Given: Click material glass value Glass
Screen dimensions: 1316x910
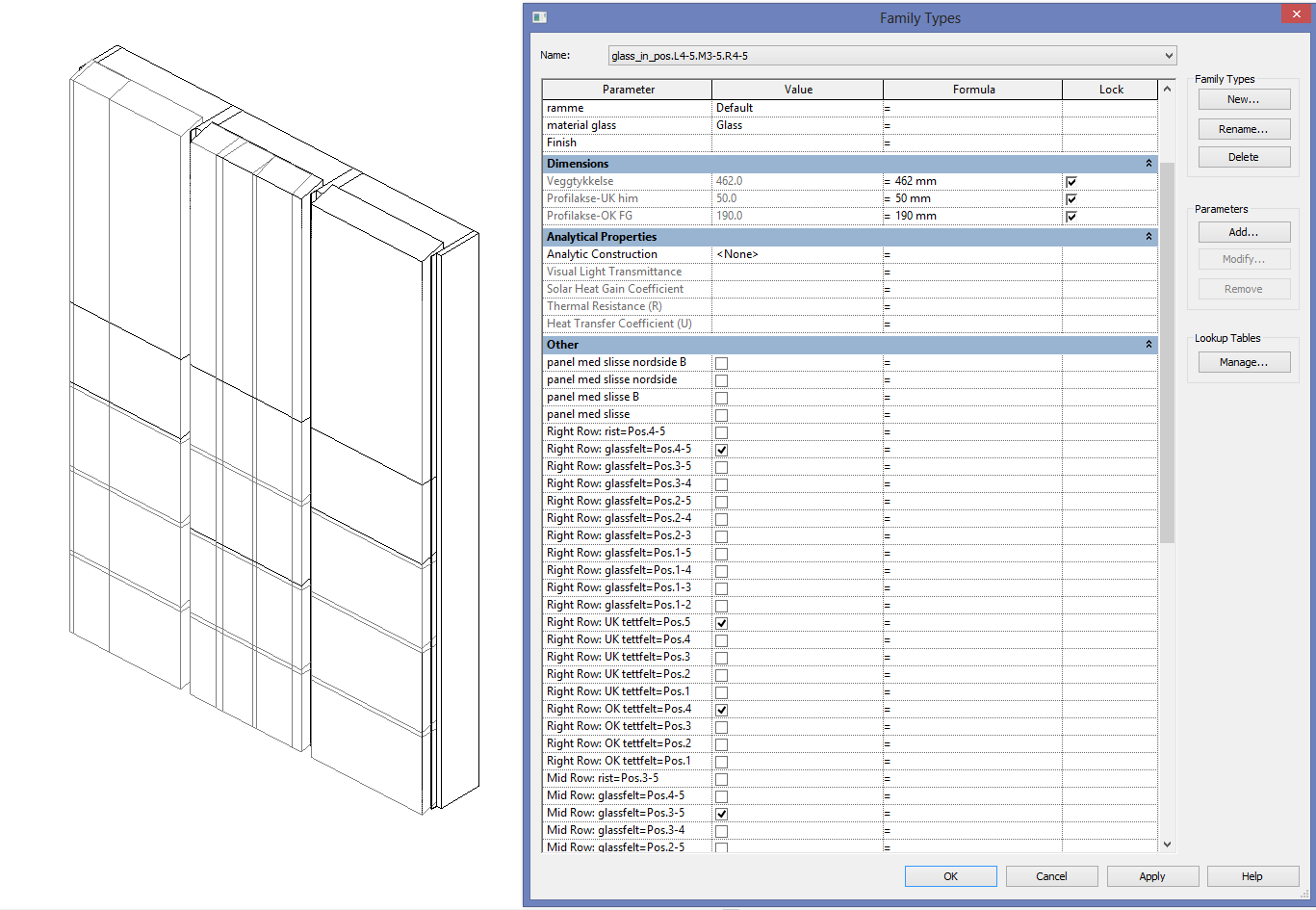Looking at the screenshot, I should pyautogui.click(x=797, y=125).
